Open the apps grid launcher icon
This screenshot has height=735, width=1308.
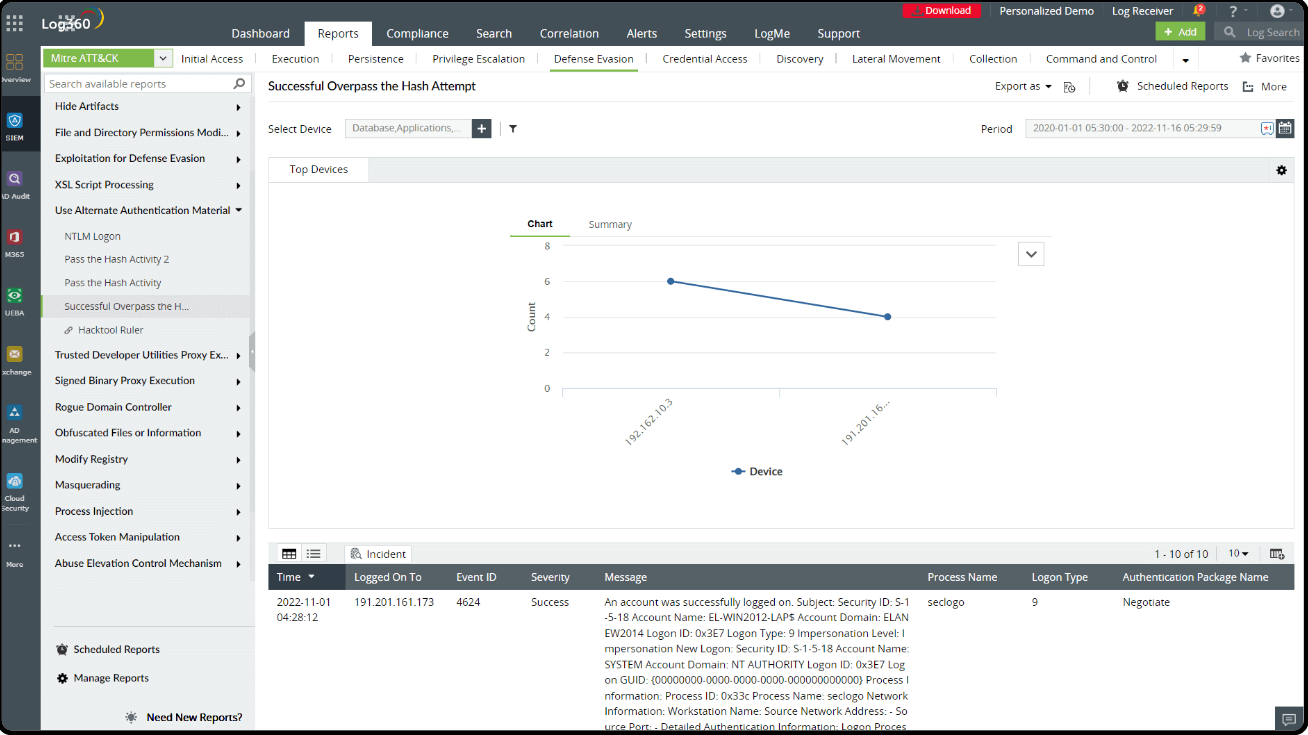[x=14, y=22]
